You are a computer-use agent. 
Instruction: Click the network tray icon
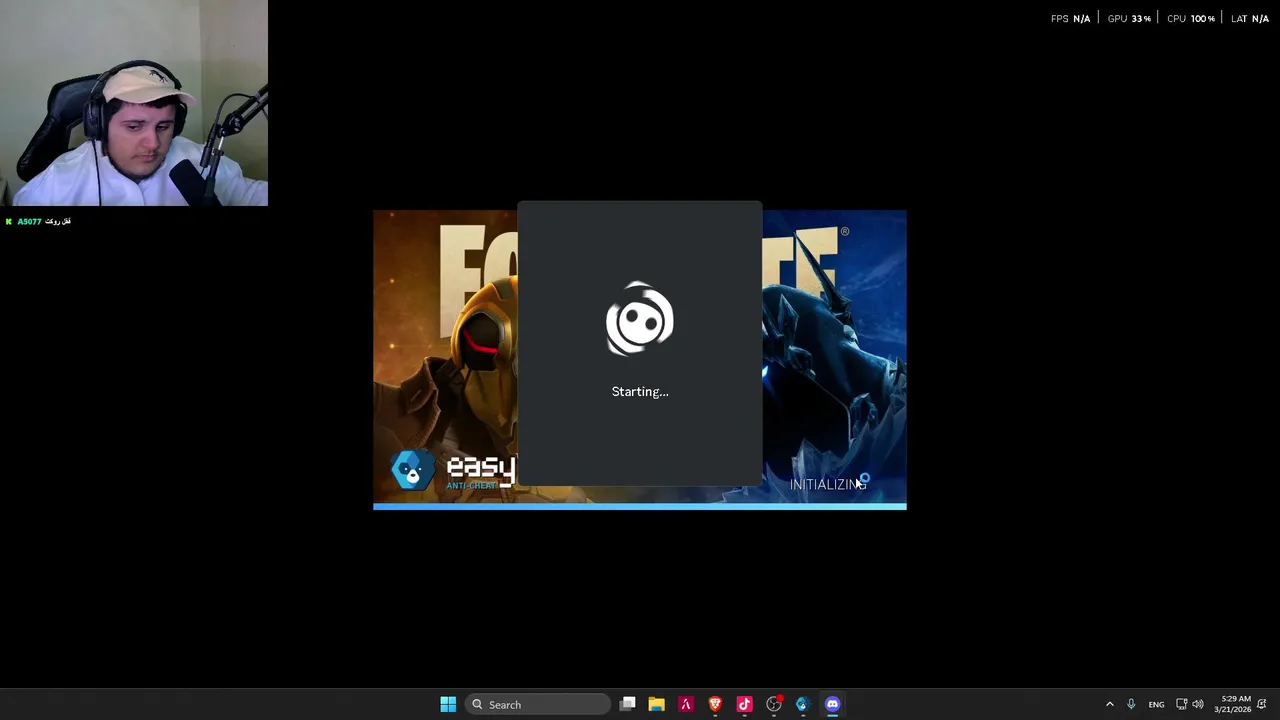coord(1181,704)
